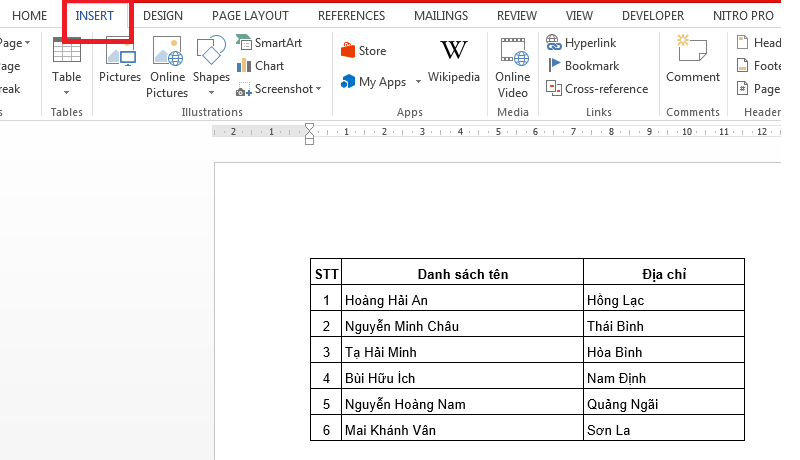Viewport: 800px width, 460px height.
Task: Click the Online Pictures icon
Action: (x=167, y=51)
